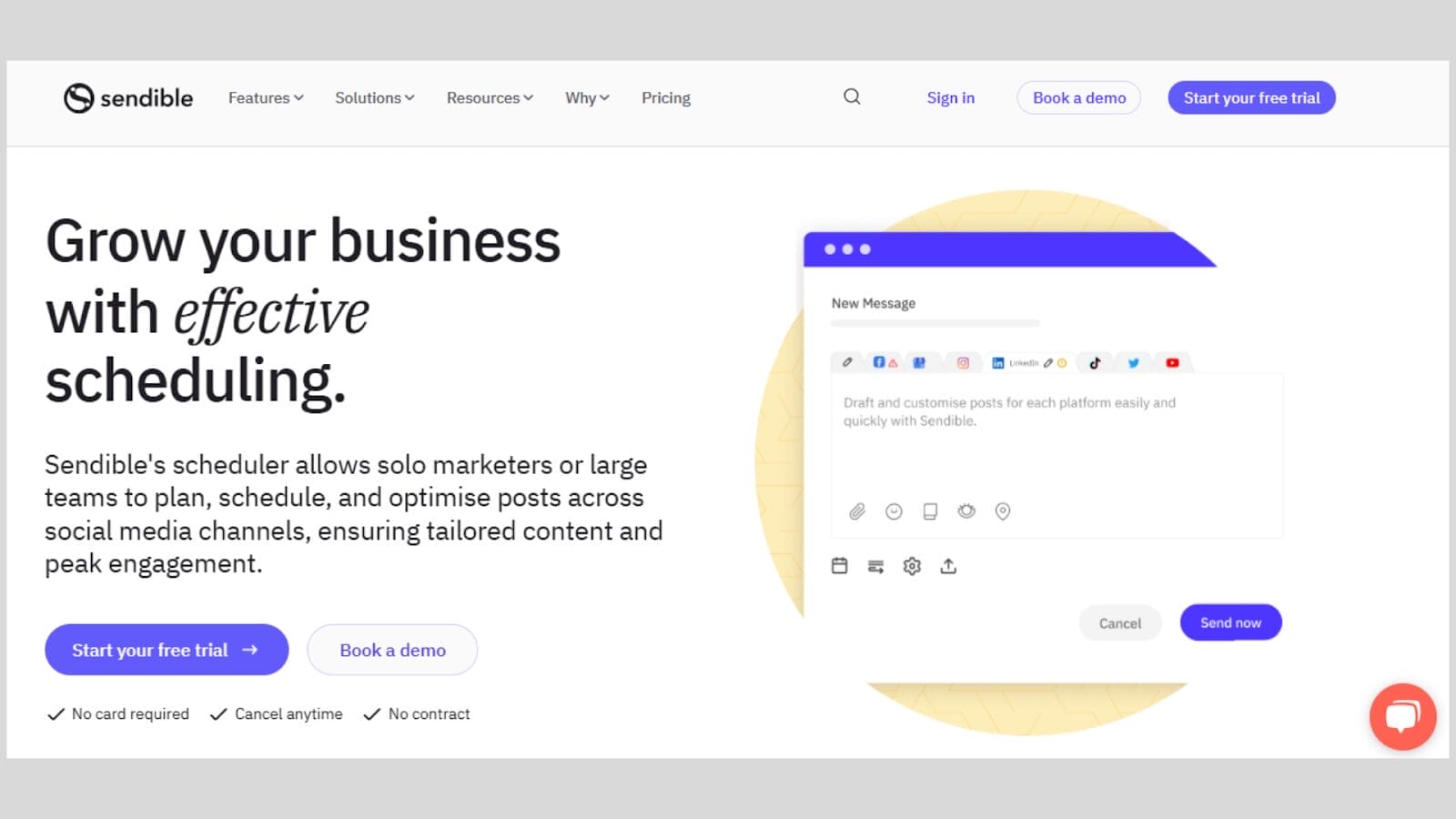Screen dimensions: 1456x819
Task: Click the warning triangle beside Facebook
Action: coord(893,363)
